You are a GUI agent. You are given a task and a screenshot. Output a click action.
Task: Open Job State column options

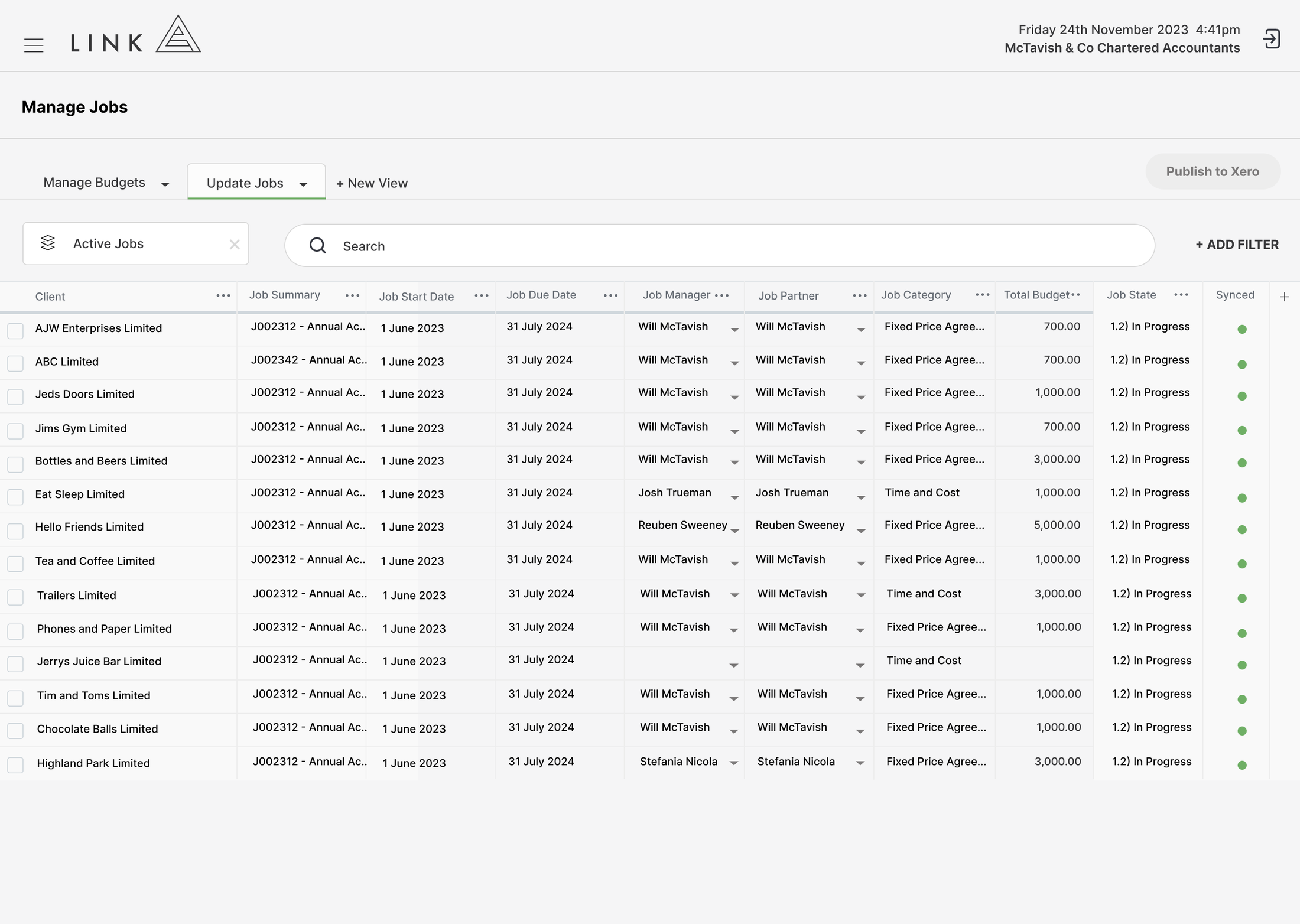tap(1181, 295)
